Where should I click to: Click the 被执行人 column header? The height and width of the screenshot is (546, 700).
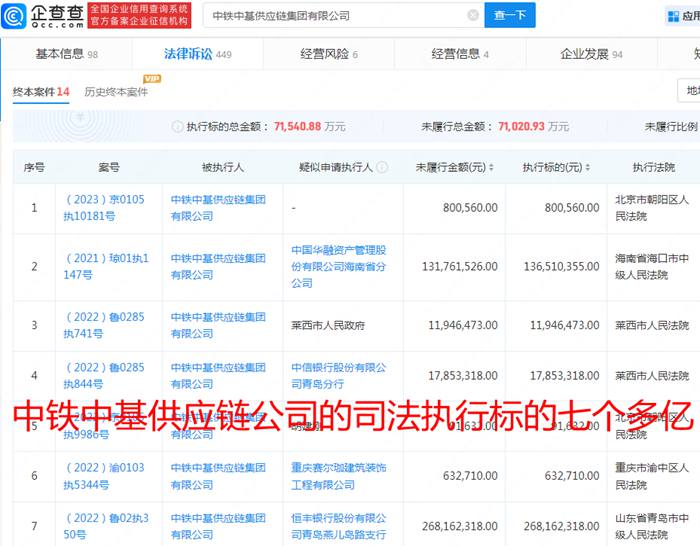coord(222,167)
